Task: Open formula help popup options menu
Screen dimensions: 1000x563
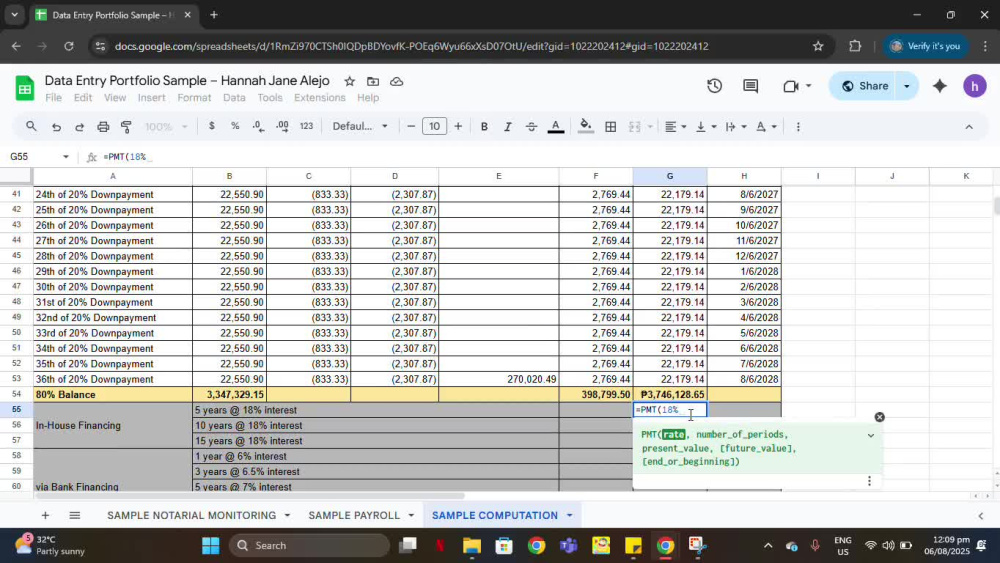Action: (869, 481)
